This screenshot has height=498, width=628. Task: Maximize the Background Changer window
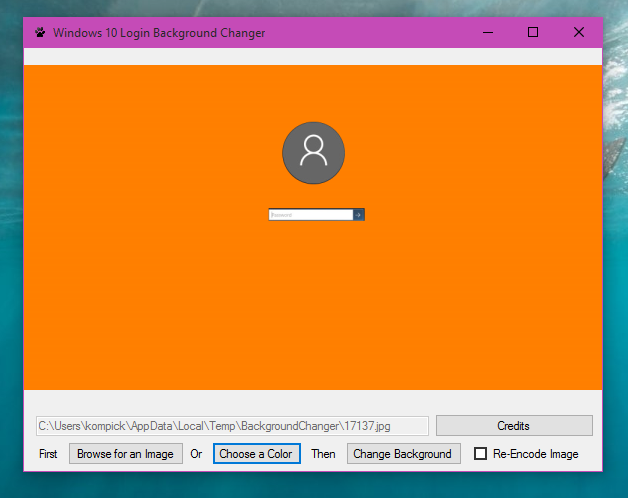(533, 32)
